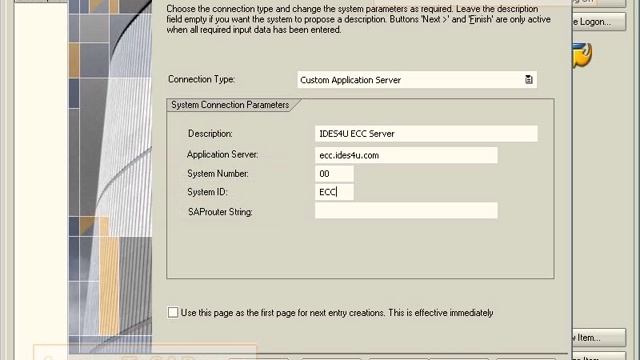The image size is (640, 360).
Task: Click the 'System Number:' label
Action: (218, 173)
